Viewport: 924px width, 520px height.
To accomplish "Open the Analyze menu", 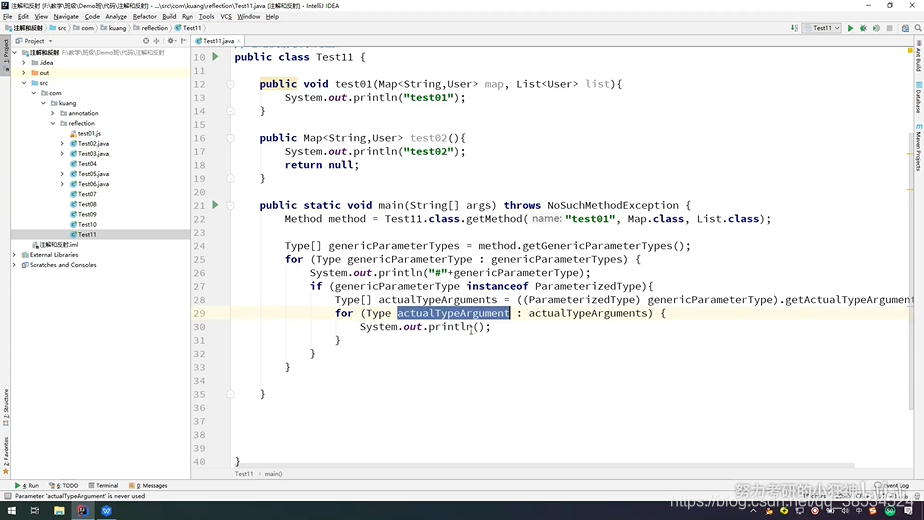I will pyautogui.click(x=116, y=17).
